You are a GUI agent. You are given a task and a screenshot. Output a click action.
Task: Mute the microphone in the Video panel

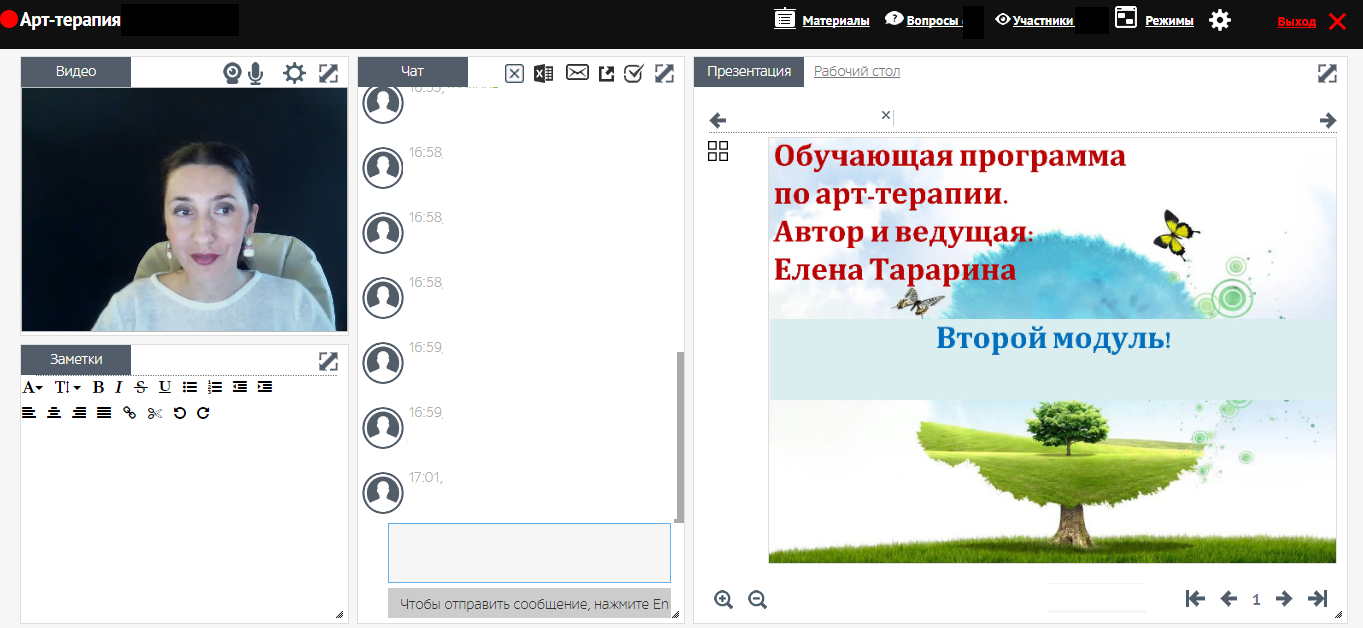[x=255, y=73]
